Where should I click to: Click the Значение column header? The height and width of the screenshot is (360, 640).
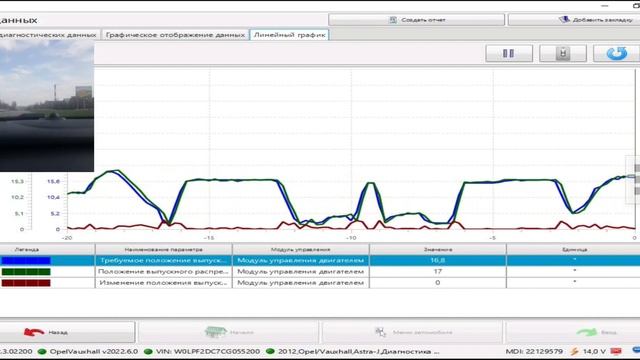tap(438, 249)
